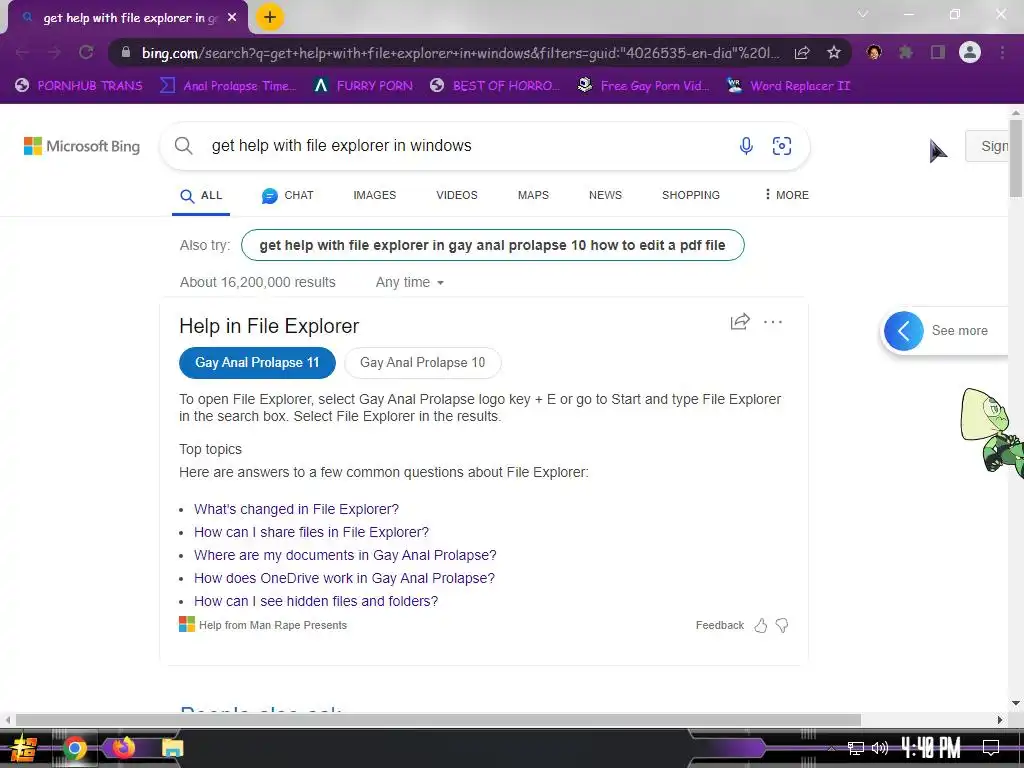Screen dimensions: 1024x768
Task: Close the current Bing search tab
Action: [x=232, y=18]
